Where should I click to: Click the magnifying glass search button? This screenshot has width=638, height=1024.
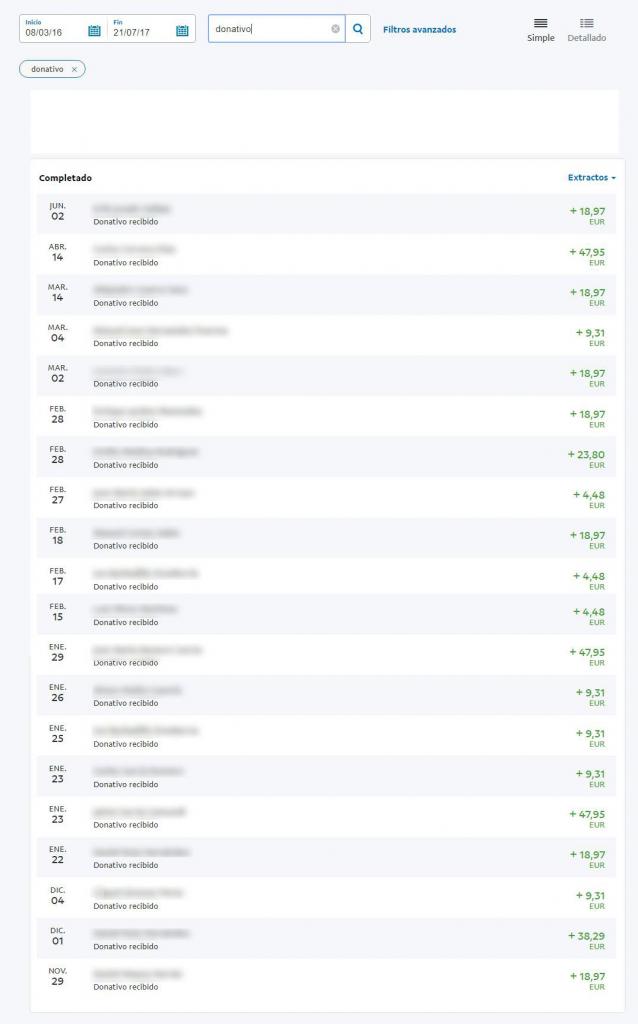pos(359,29)
